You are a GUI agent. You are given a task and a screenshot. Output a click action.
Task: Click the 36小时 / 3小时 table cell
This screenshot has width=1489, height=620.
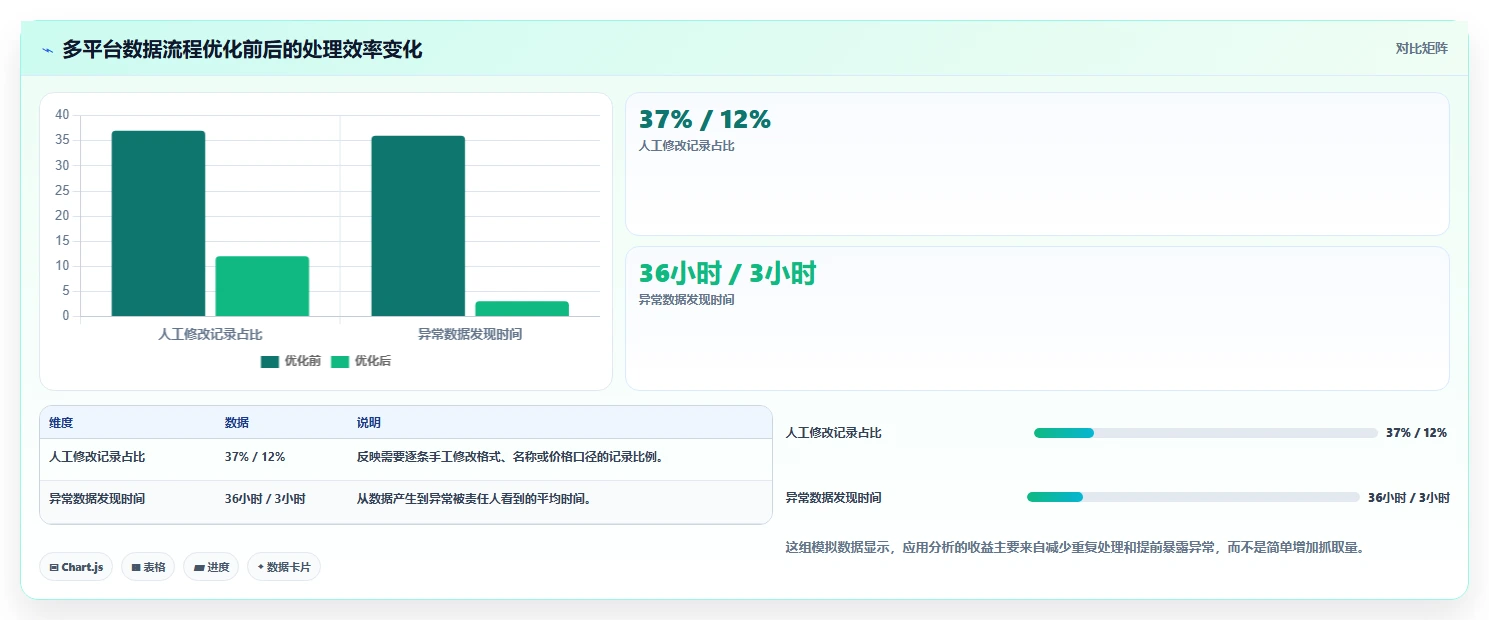265,499
